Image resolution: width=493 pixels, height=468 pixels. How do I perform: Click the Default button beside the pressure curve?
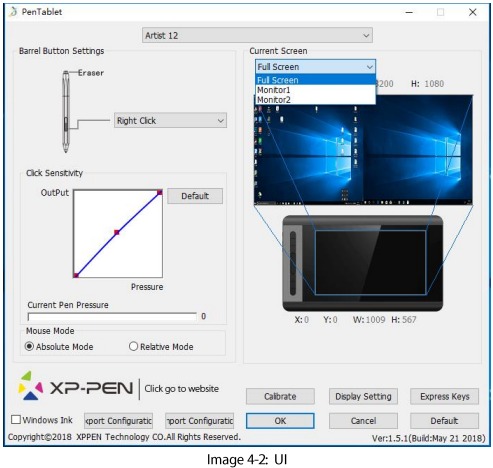point(195,196)
